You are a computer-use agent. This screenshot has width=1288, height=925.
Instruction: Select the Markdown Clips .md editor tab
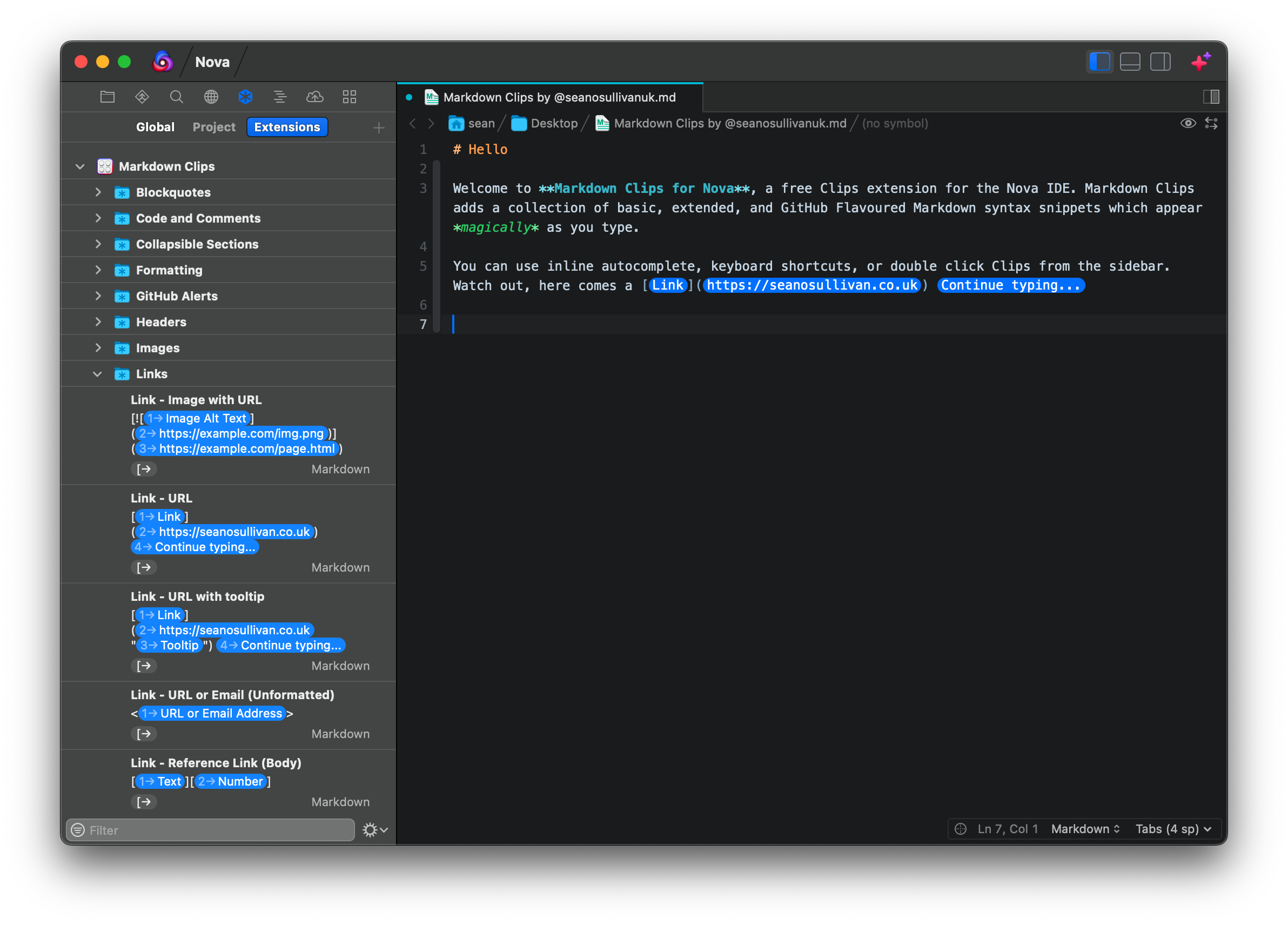tap(550, 97)
